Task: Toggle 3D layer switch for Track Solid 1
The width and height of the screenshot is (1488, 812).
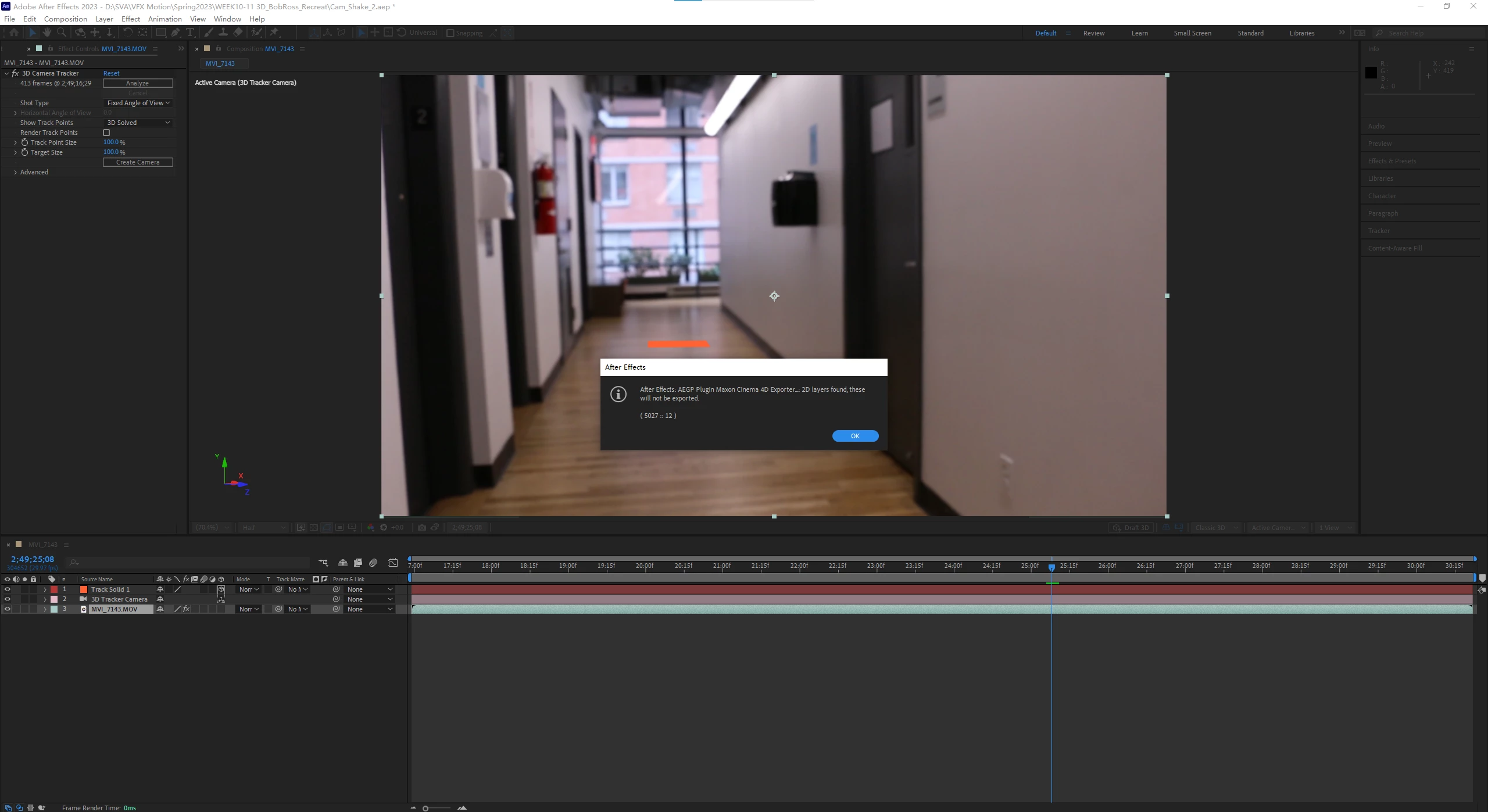Action: pyautogui.click(x=221, y=589)
